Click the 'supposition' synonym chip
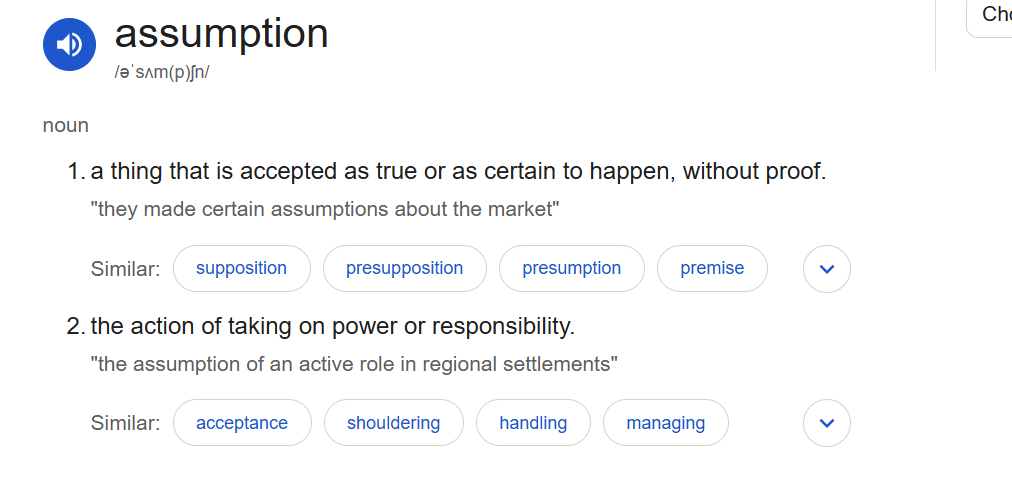Image resolution: width=1012 pixels, height=479 pixels. (x=241, y=268)
